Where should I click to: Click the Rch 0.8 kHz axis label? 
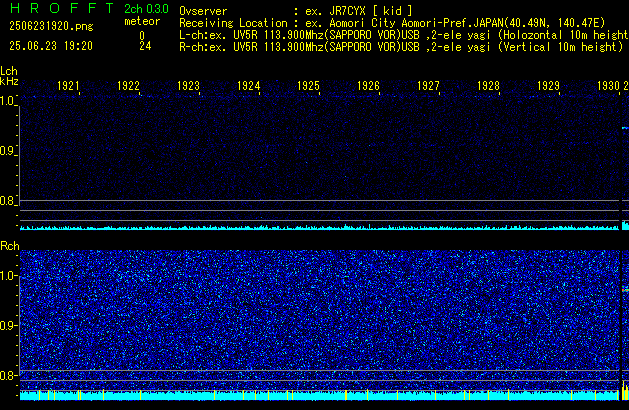tap(8, 375)
